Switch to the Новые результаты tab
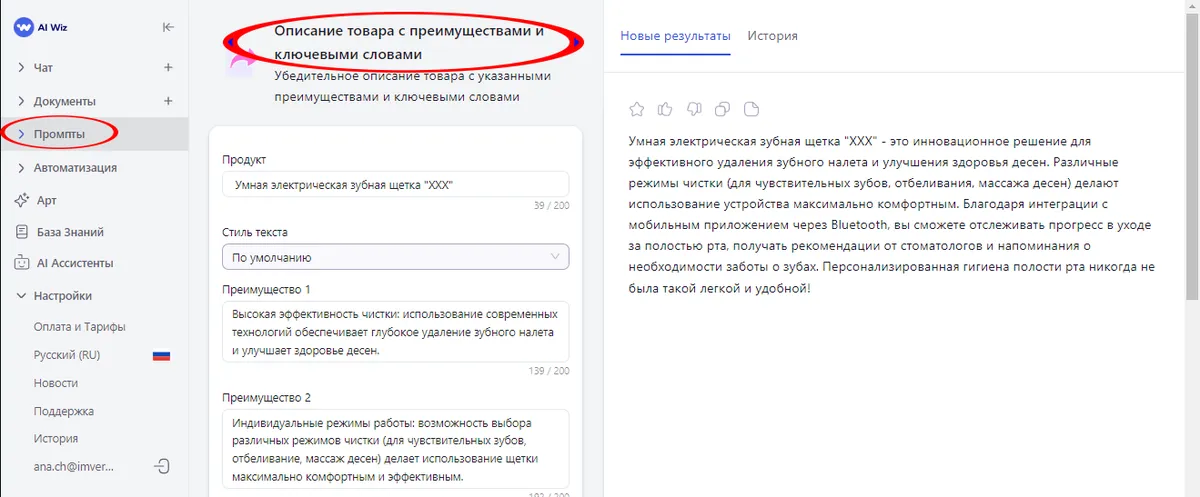Viewport: 1200px width, 497px height. point(675,36)
